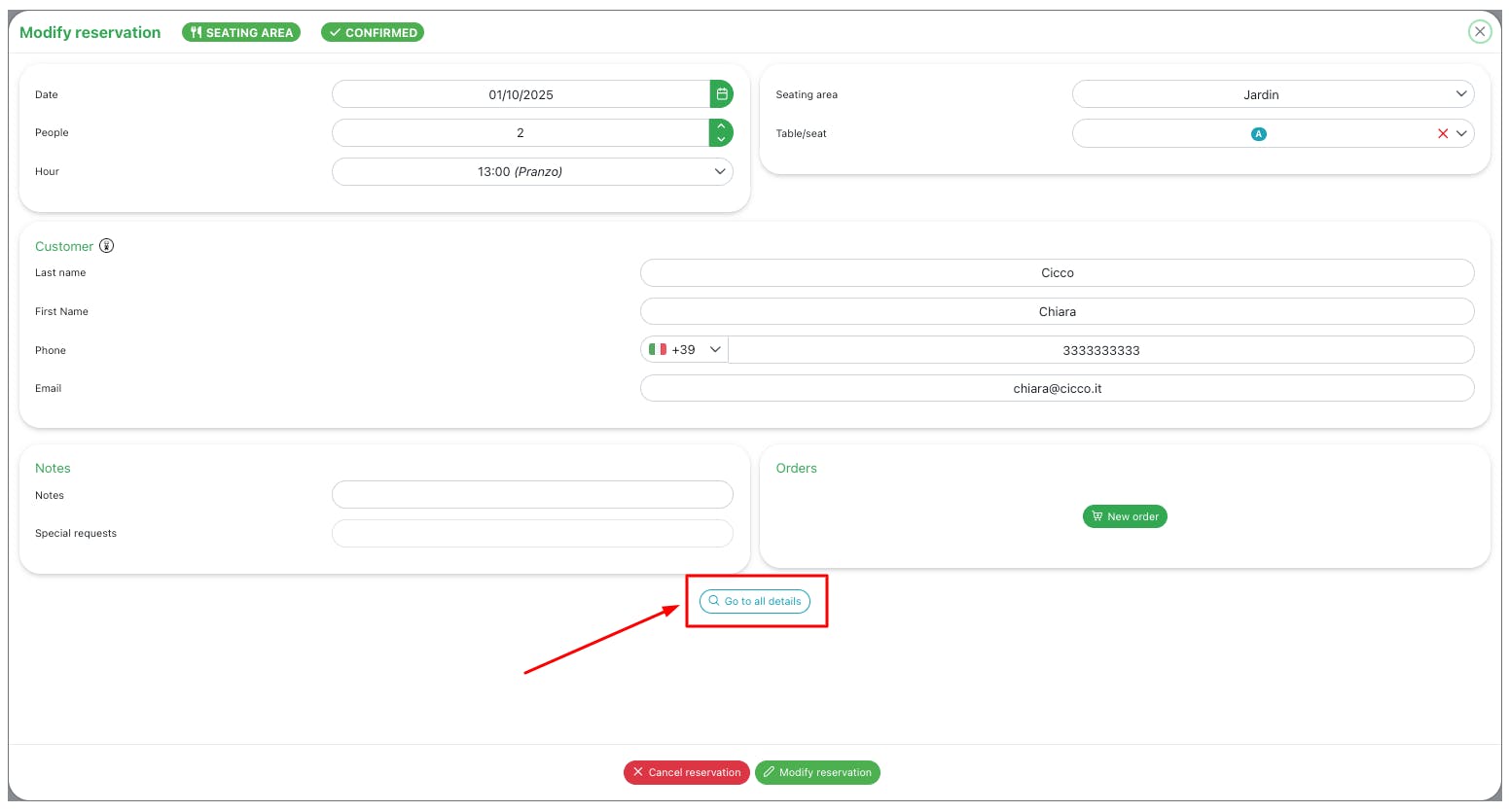The width and height of the screenshot is (1509, 812).
Task: Click the green Notes section heading
Action: click(53, 468)
